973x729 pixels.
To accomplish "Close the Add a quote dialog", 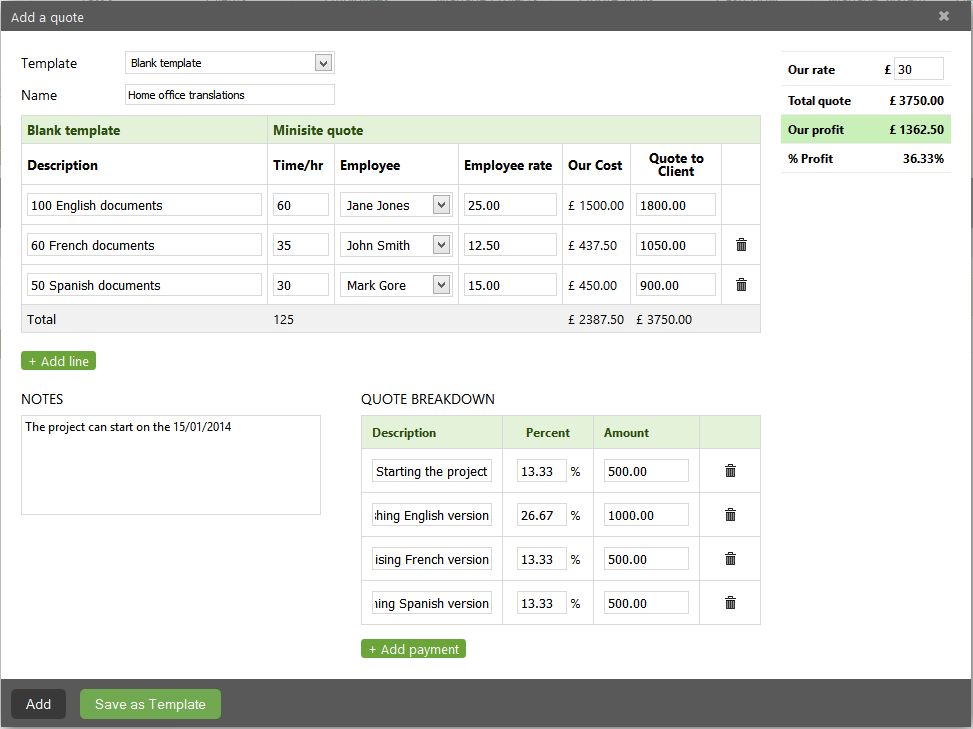I will tap(944, 16).
